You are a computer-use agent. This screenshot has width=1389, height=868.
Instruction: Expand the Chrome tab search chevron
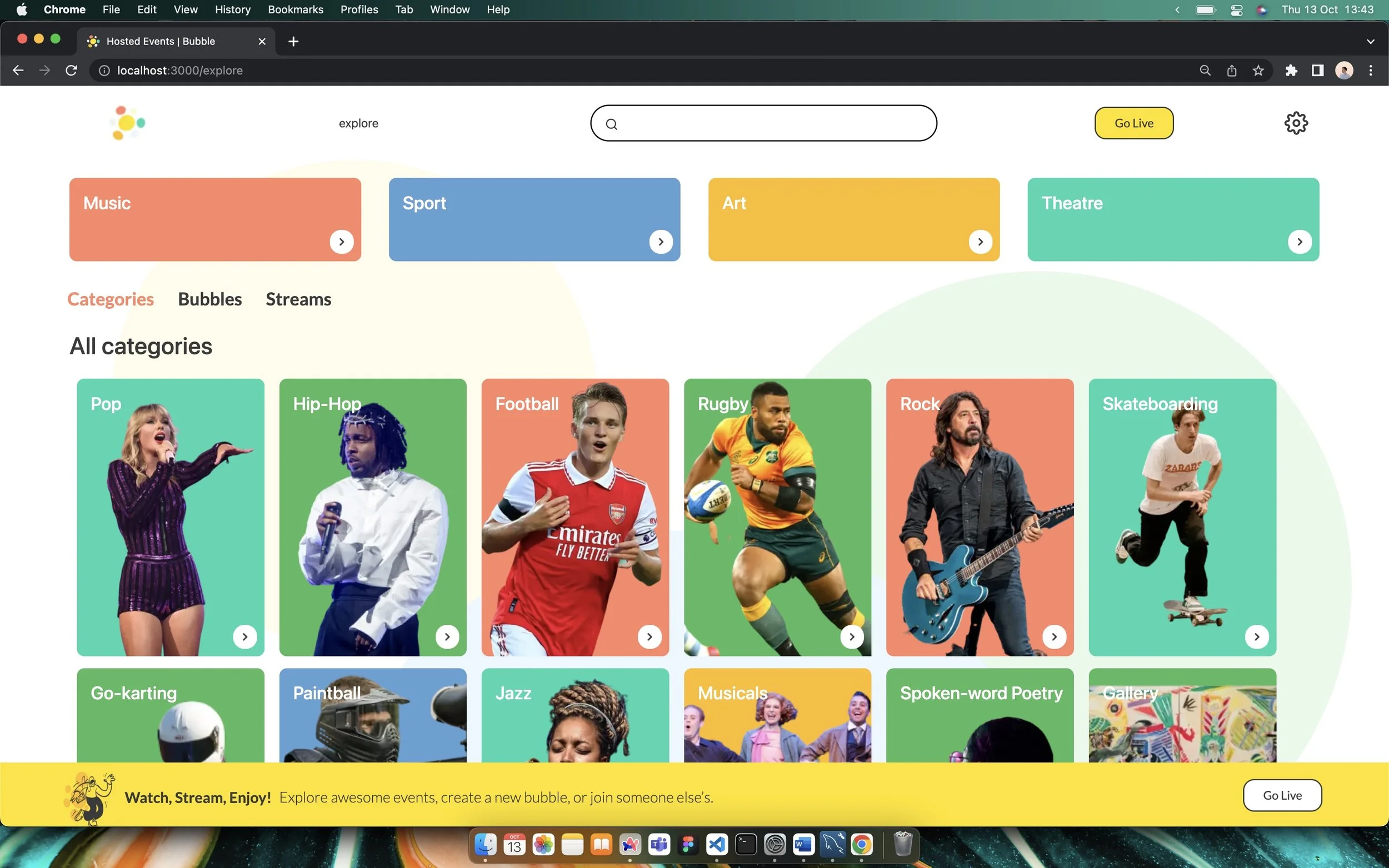1370,41
